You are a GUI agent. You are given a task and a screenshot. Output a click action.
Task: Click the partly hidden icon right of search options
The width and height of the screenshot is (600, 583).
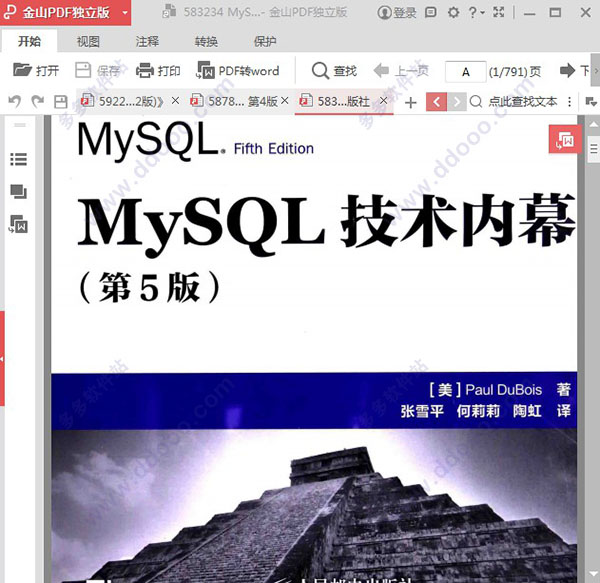click(591, 102)
